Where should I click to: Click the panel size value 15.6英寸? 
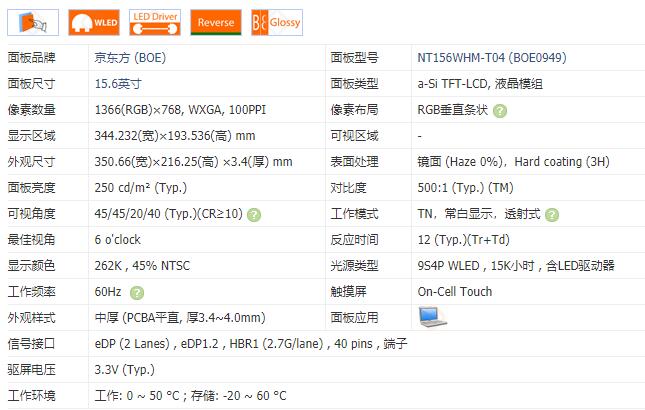coord(118,84)
